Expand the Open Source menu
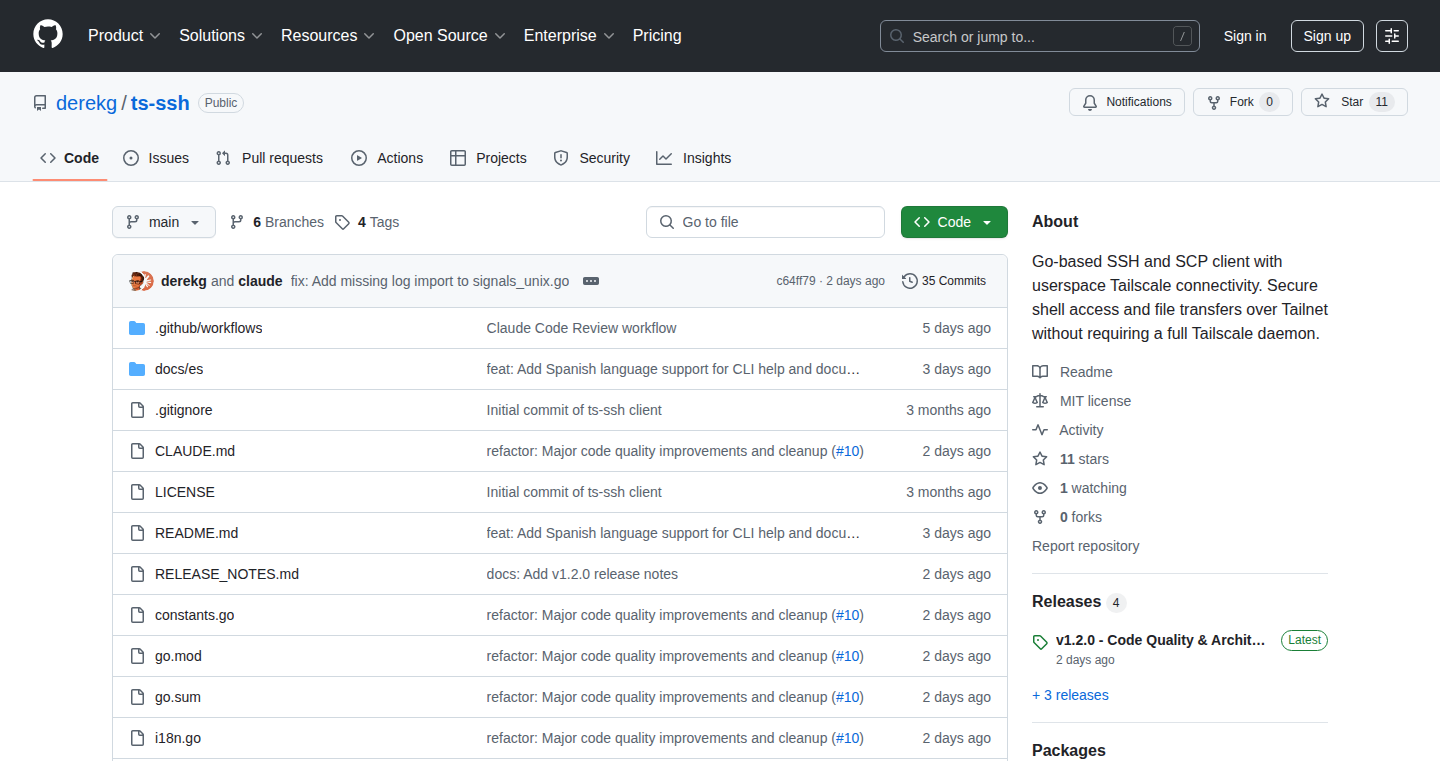 click(x=450, y=36)
